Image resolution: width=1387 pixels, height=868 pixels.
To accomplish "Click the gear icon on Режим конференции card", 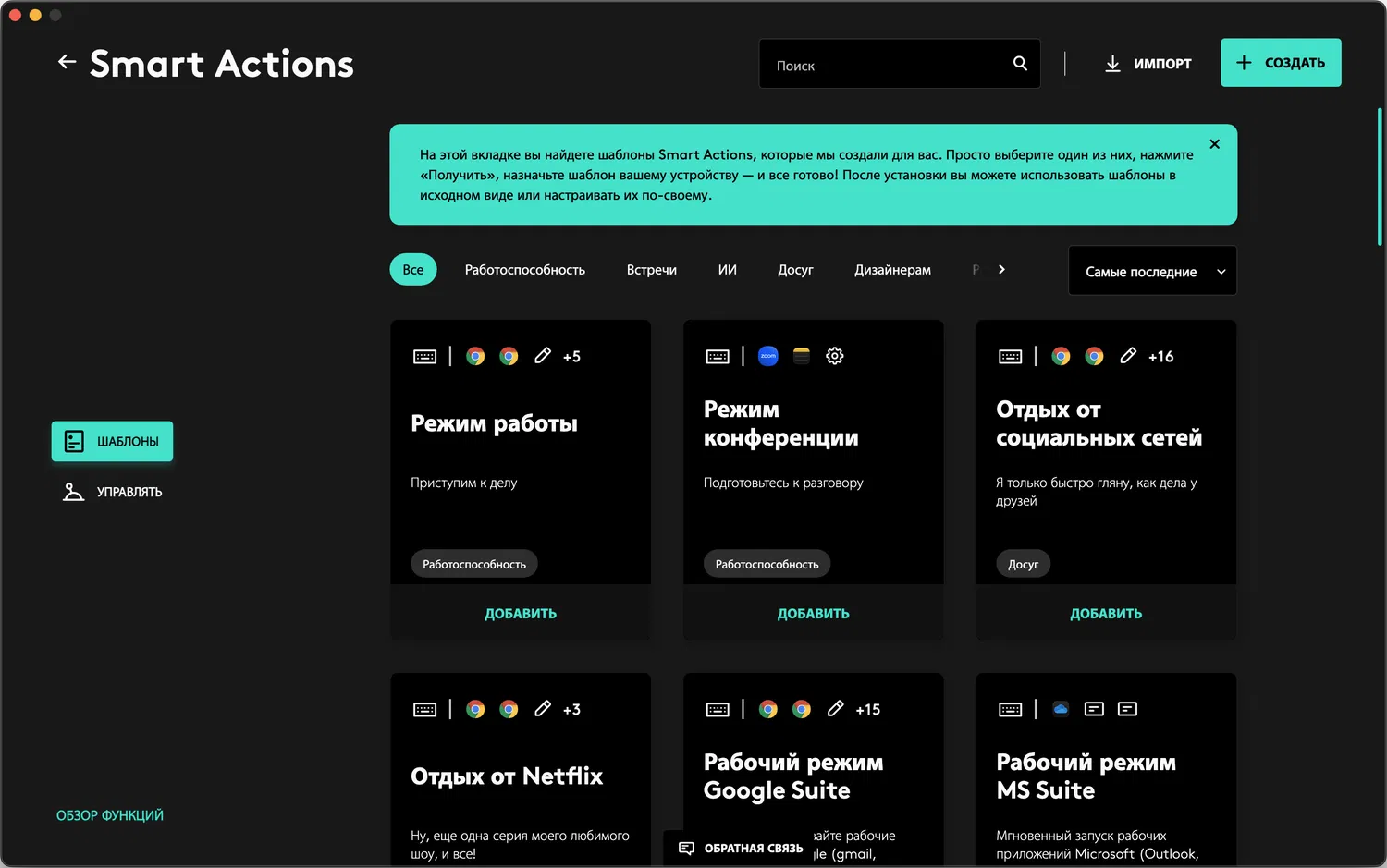I will (x=835, y=356).
